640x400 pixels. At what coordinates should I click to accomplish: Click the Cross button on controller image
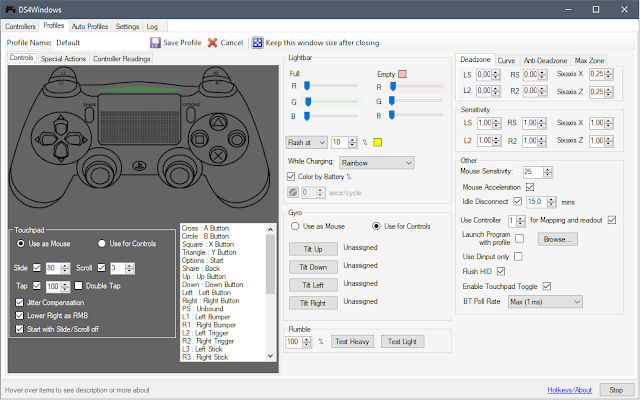[218, 156]
